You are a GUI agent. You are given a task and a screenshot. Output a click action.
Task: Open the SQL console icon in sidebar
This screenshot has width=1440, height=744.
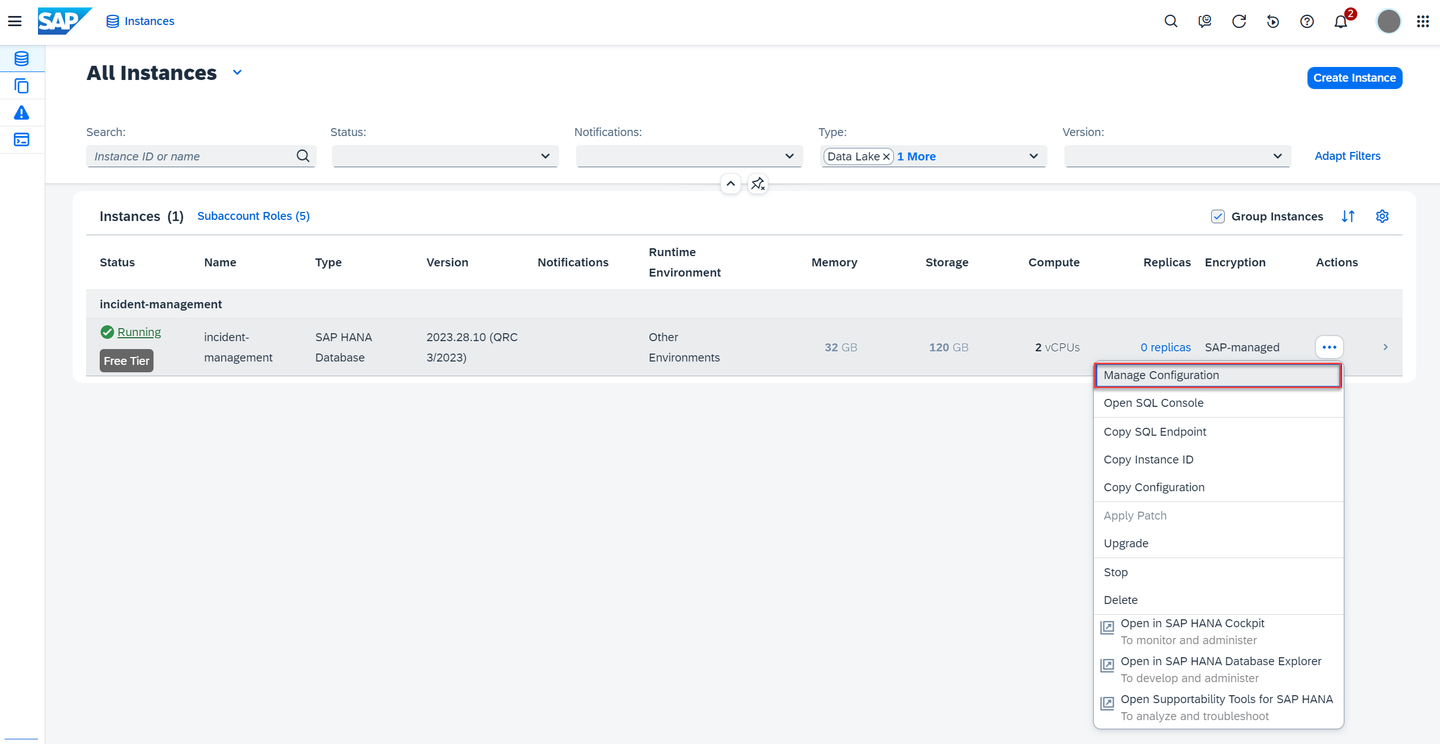[x=21, y=140]
